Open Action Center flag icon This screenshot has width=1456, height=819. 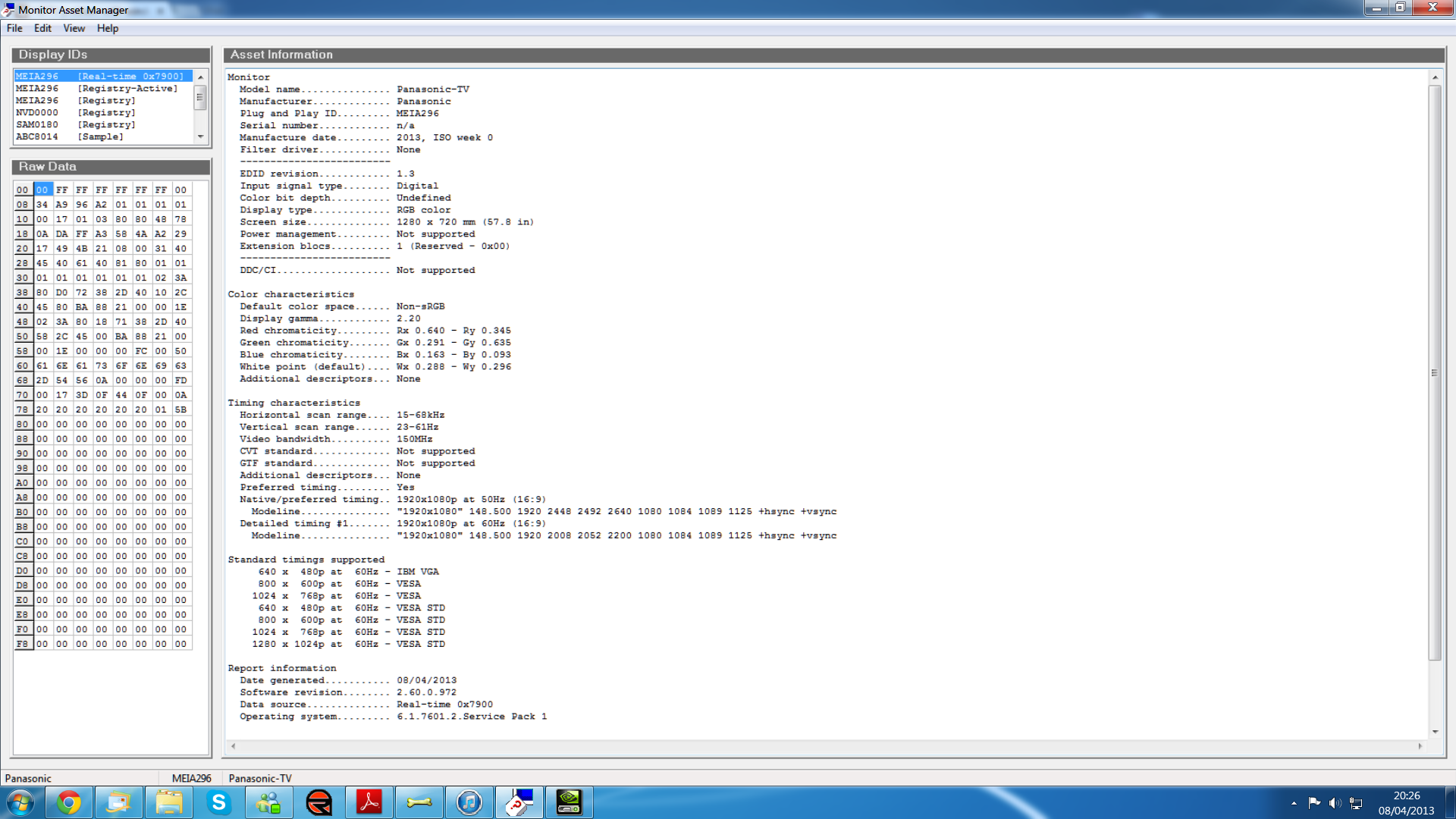pyautogui.click(x=1314, y=803)
